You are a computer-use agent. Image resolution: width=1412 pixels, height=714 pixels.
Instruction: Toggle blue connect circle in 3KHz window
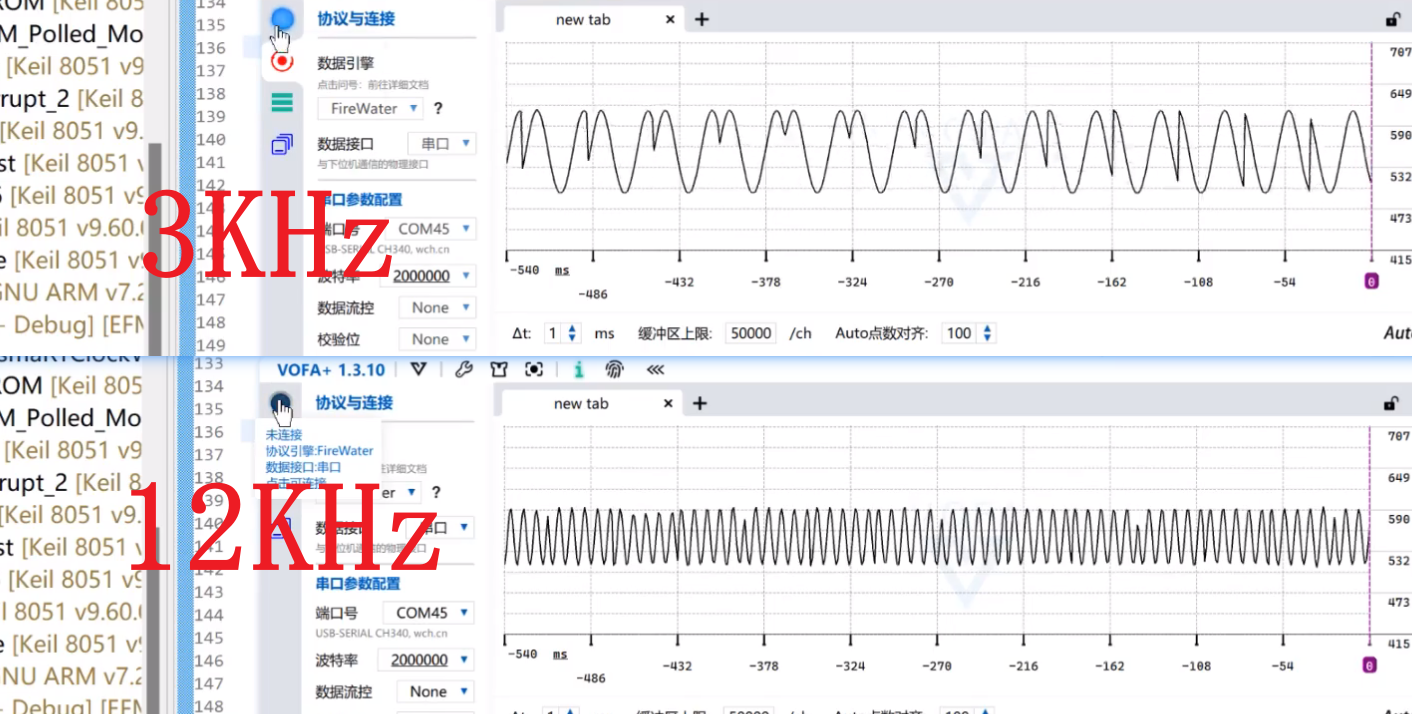click(x=282, y=18)
